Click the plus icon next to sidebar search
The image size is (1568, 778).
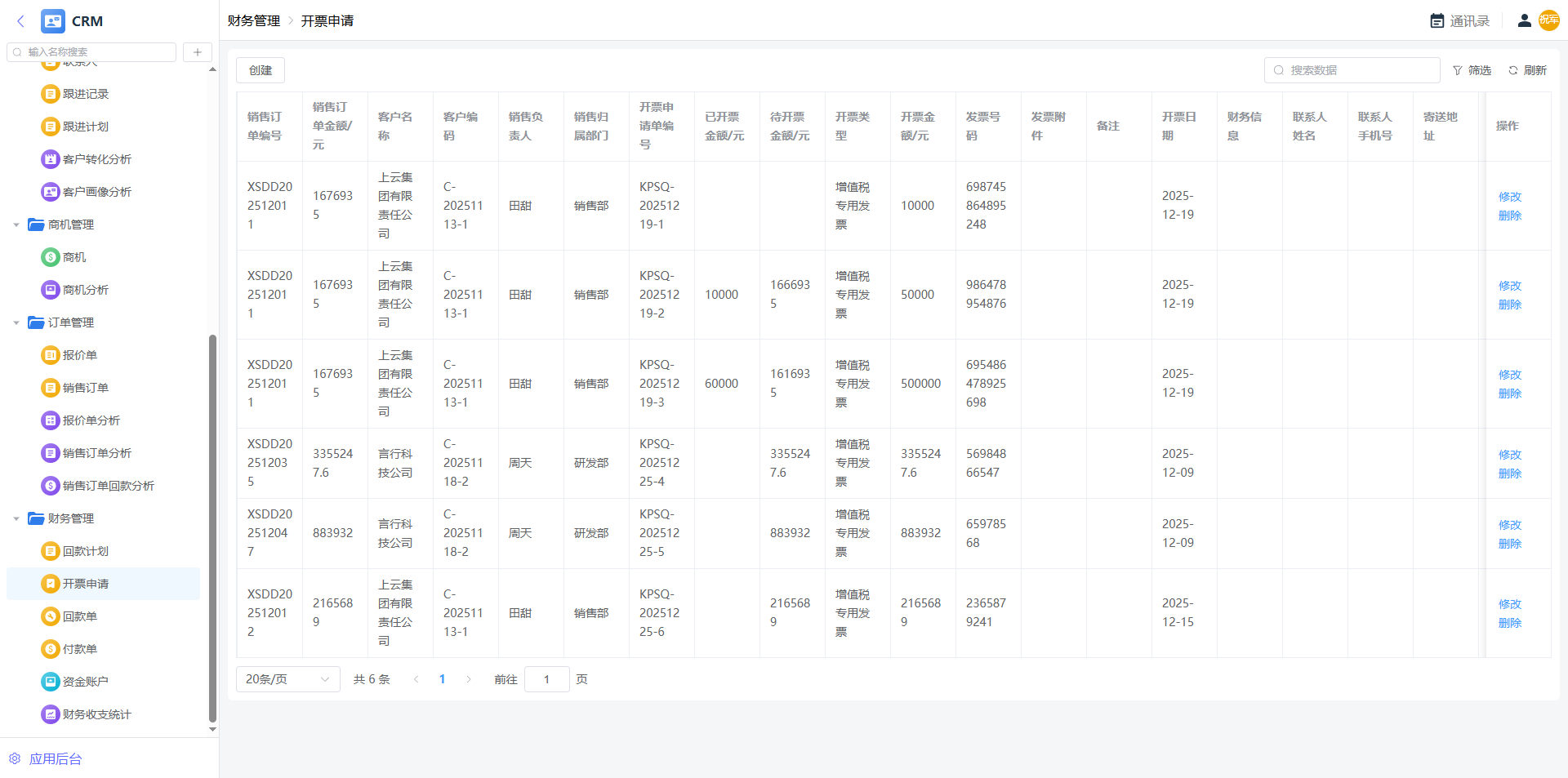coord(197,52)
